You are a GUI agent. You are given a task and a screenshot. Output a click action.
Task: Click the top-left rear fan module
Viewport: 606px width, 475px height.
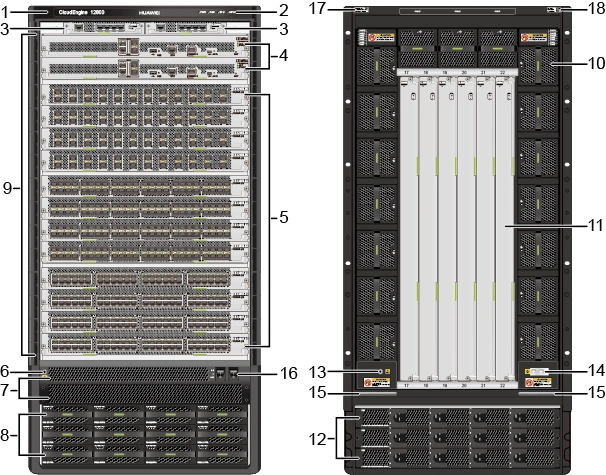click(x=371, y=66)
